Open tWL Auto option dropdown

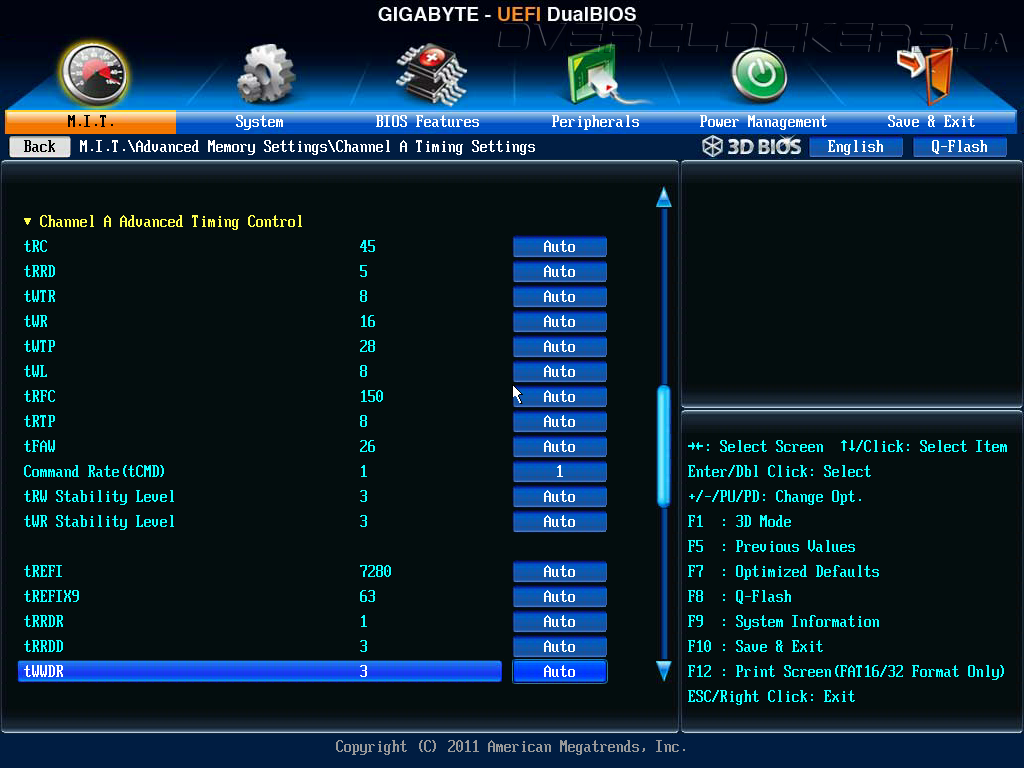560,372
